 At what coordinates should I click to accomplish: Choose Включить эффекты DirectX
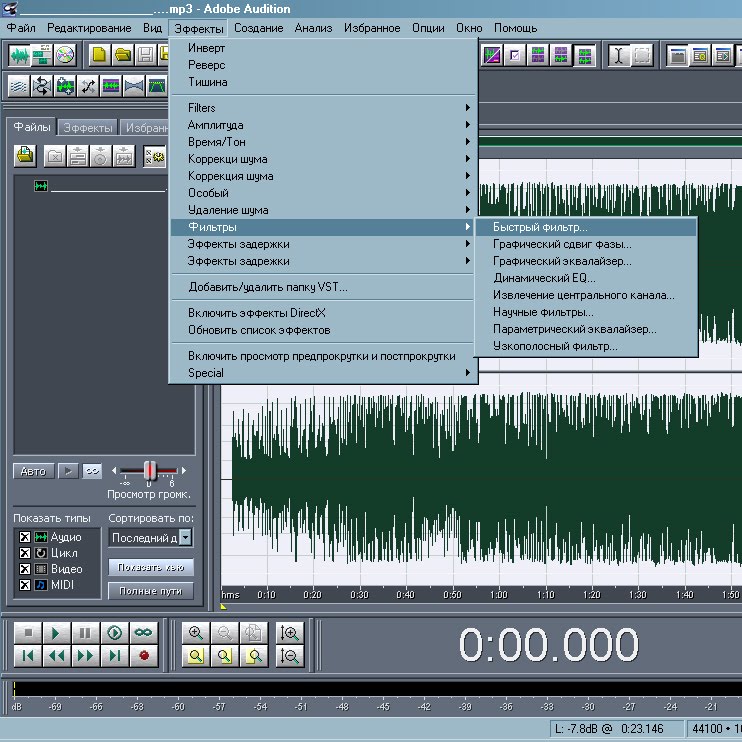click(323, 313)
